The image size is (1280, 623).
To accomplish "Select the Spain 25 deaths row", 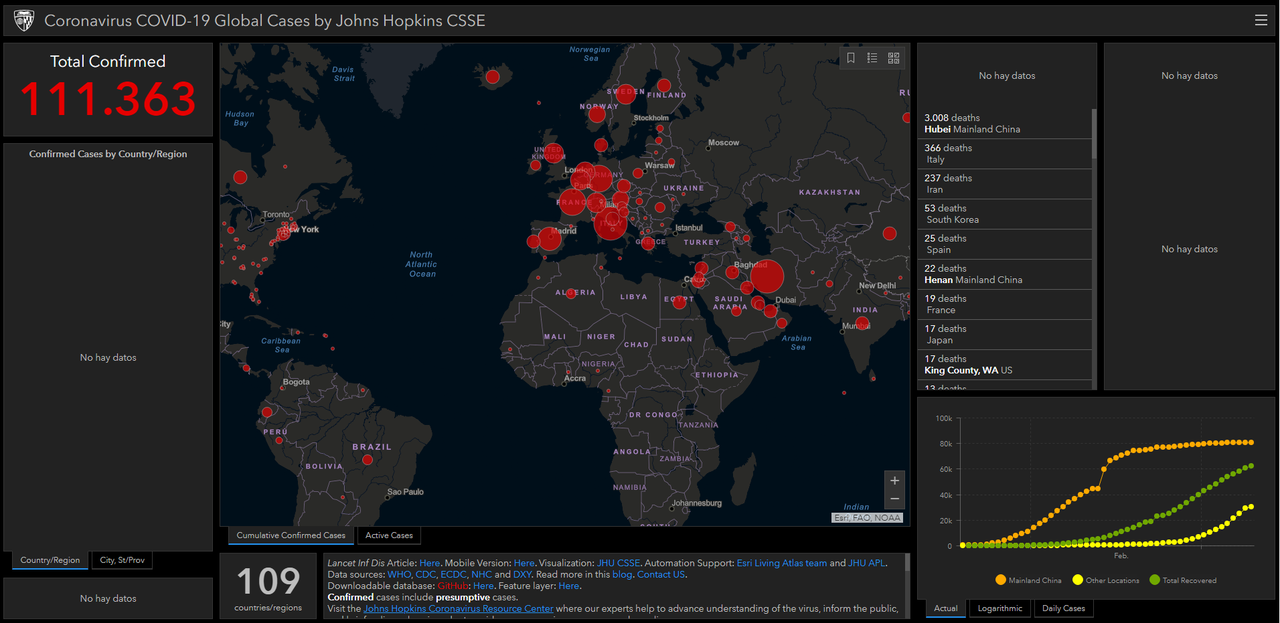I will pos(1004,244).
